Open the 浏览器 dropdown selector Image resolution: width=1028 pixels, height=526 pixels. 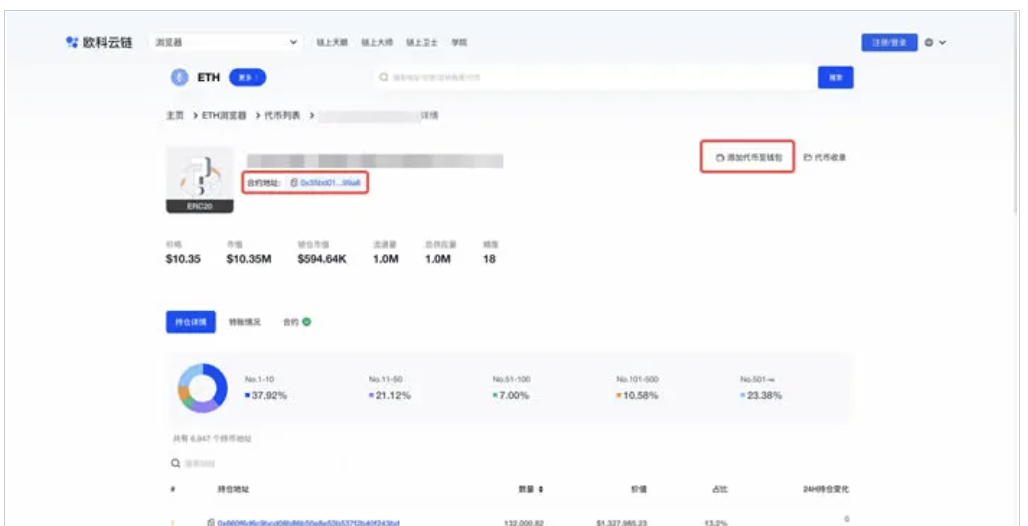[x=227, y=43]
